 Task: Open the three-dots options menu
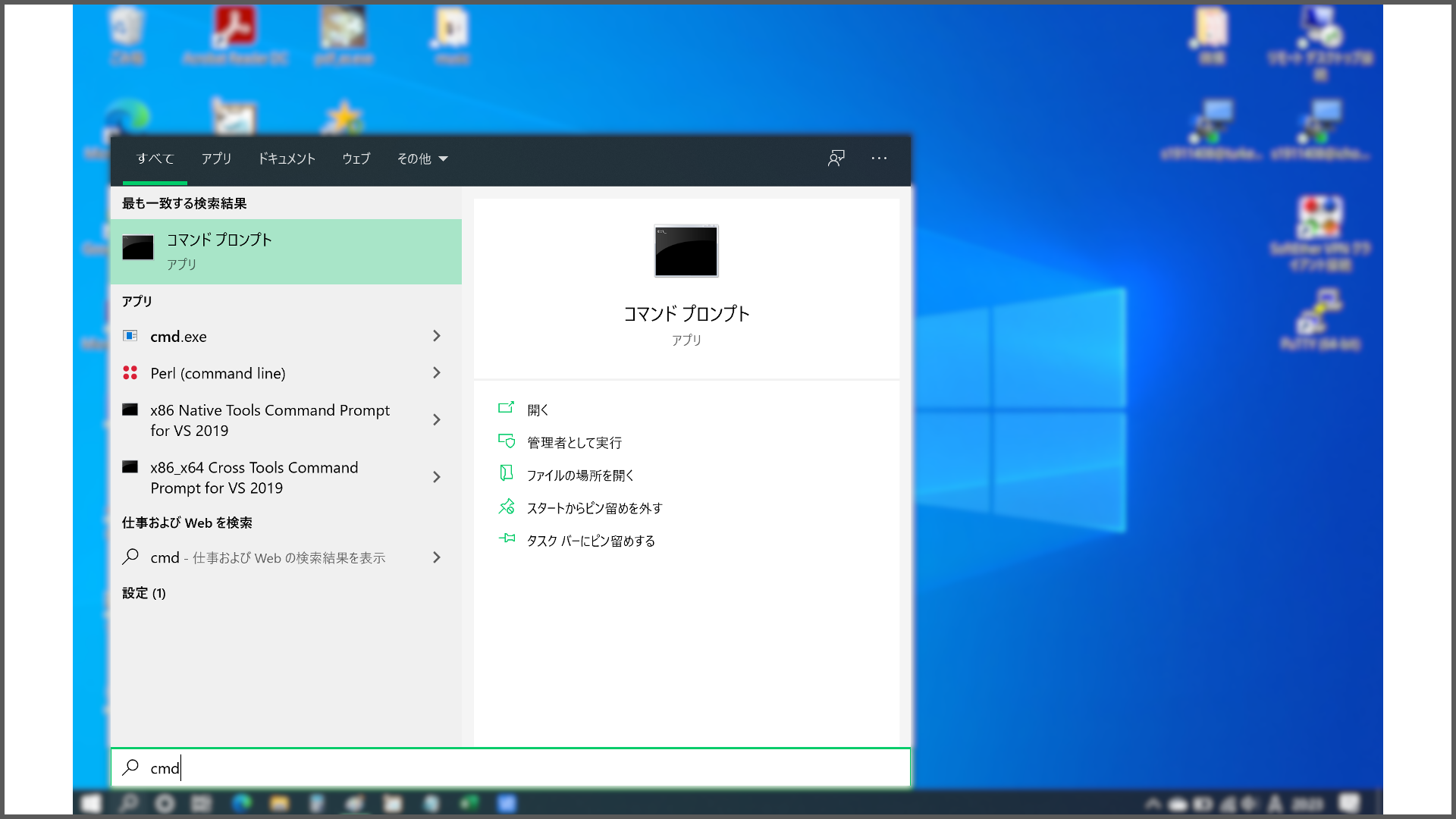(x=879, y=158)
